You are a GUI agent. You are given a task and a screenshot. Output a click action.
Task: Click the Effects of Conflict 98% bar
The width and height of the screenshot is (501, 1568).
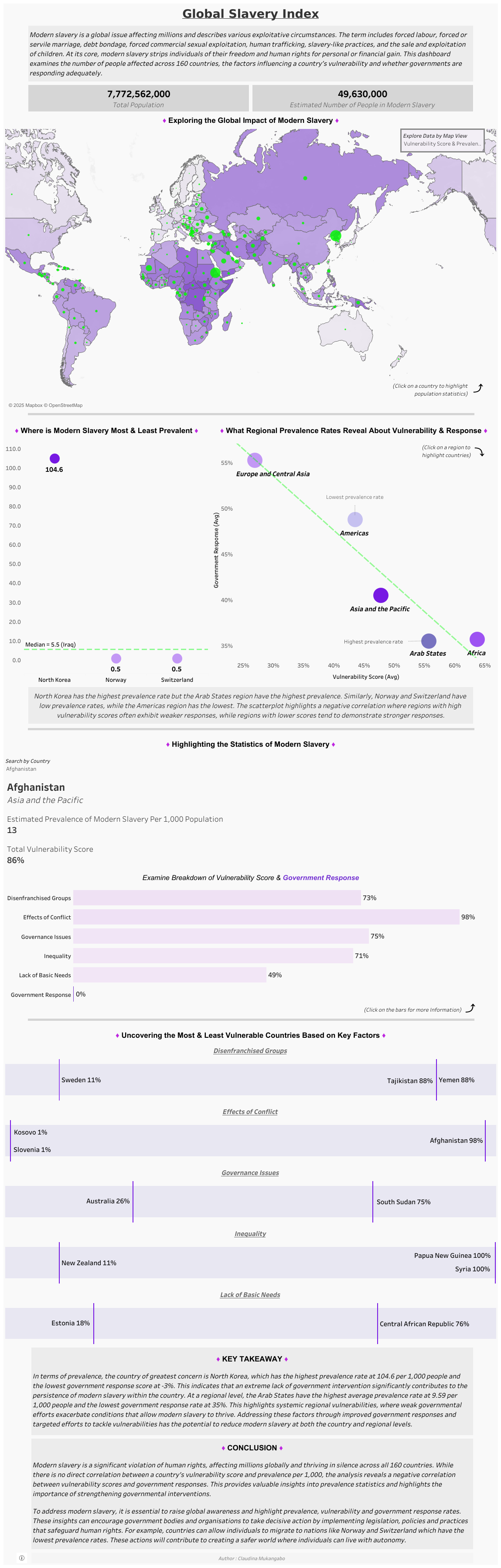point(266,917)
